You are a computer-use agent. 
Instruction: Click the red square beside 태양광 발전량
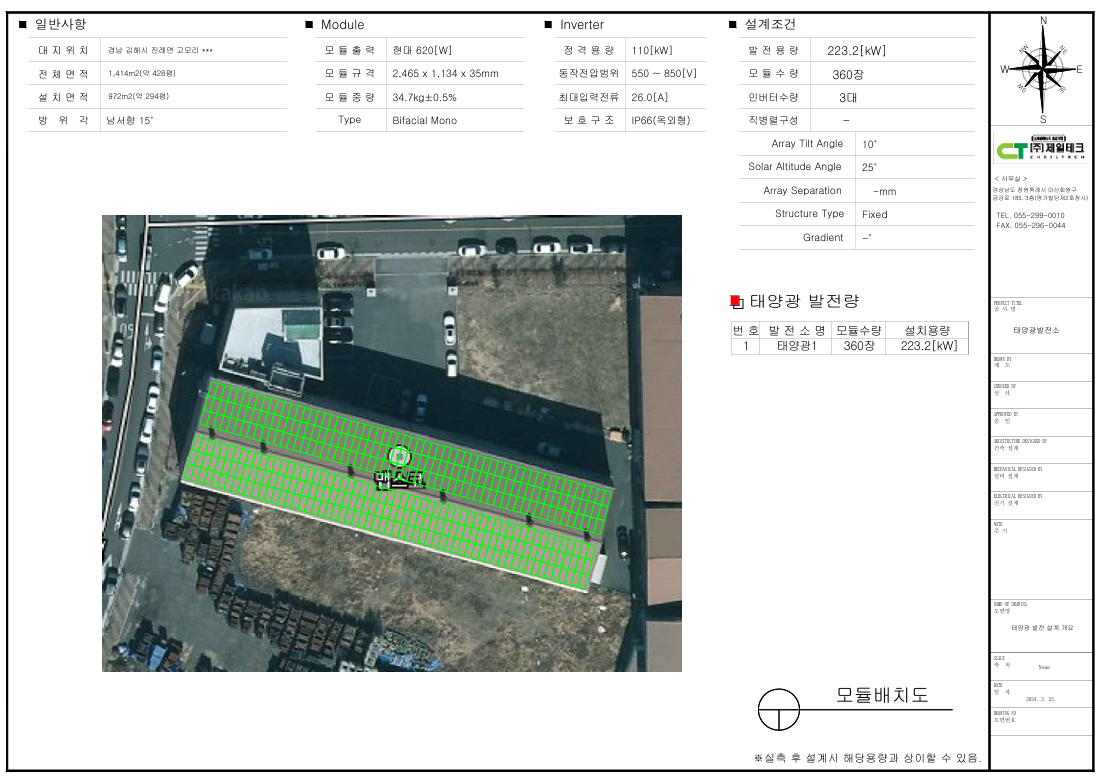tap(736, 301)
